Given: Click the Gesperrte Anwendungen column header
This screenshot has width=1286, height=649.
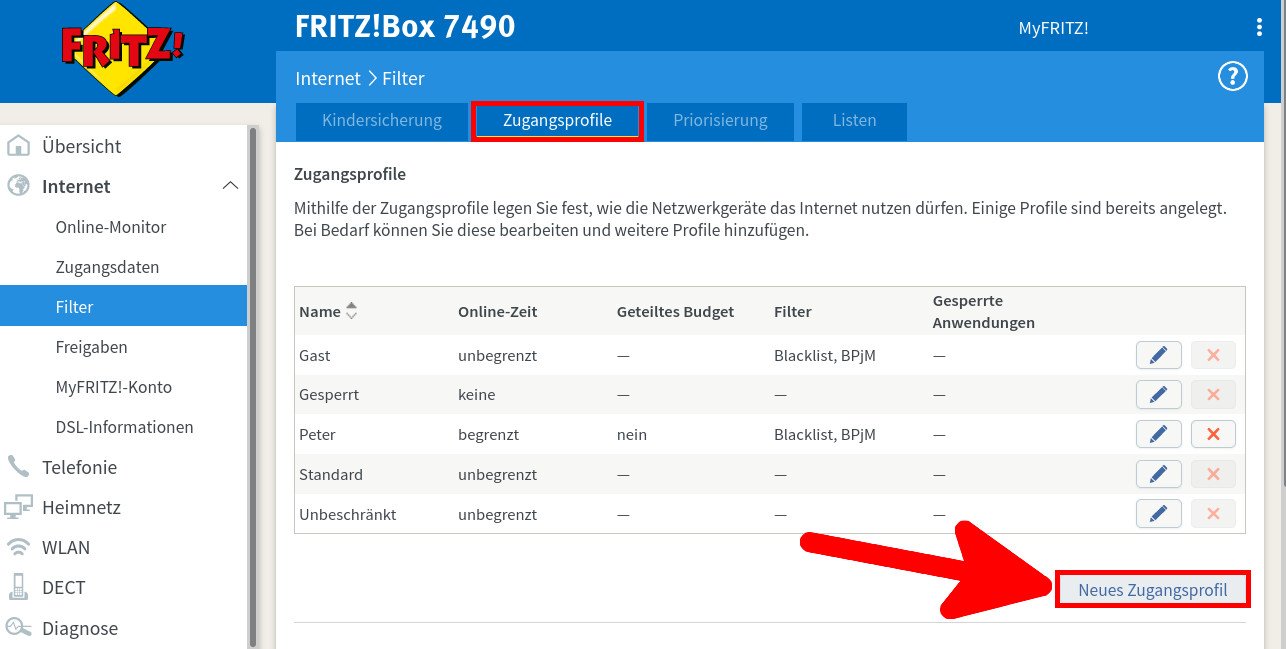Looking at the screenshot, I should point(983,312).
